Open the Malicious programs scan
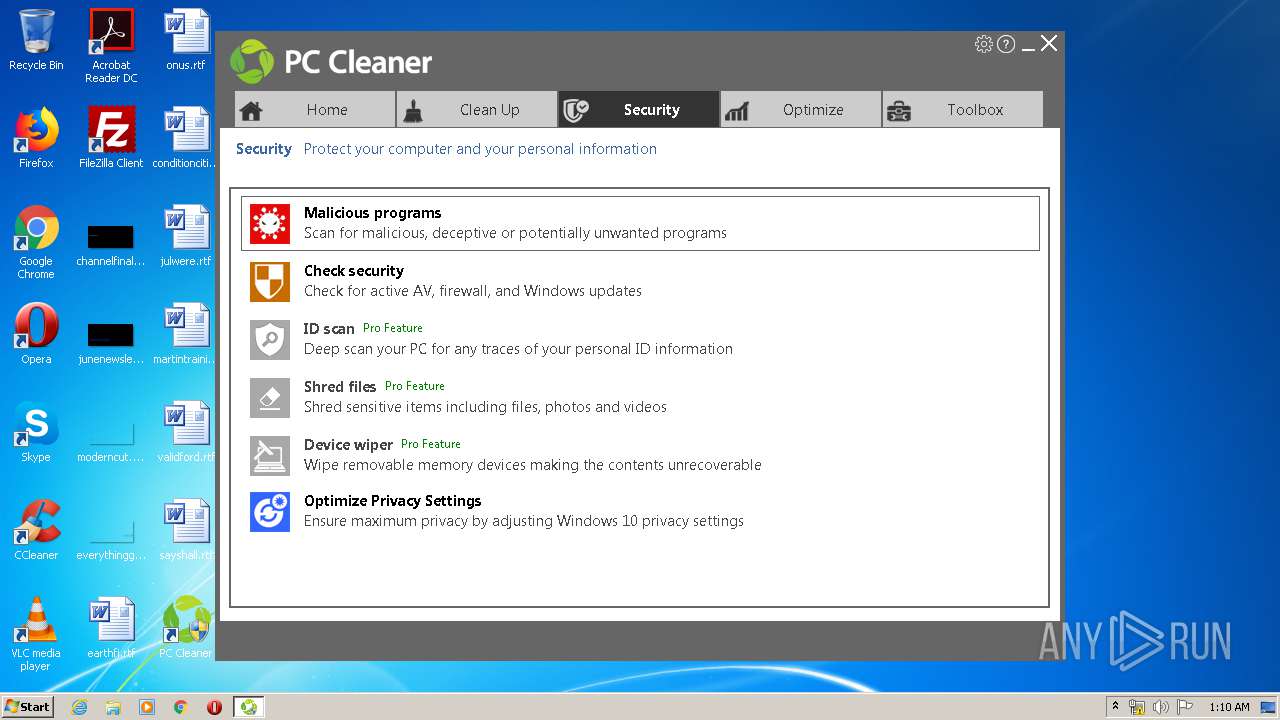Viewport: 1280px width, 720px height. click(640, 223)
